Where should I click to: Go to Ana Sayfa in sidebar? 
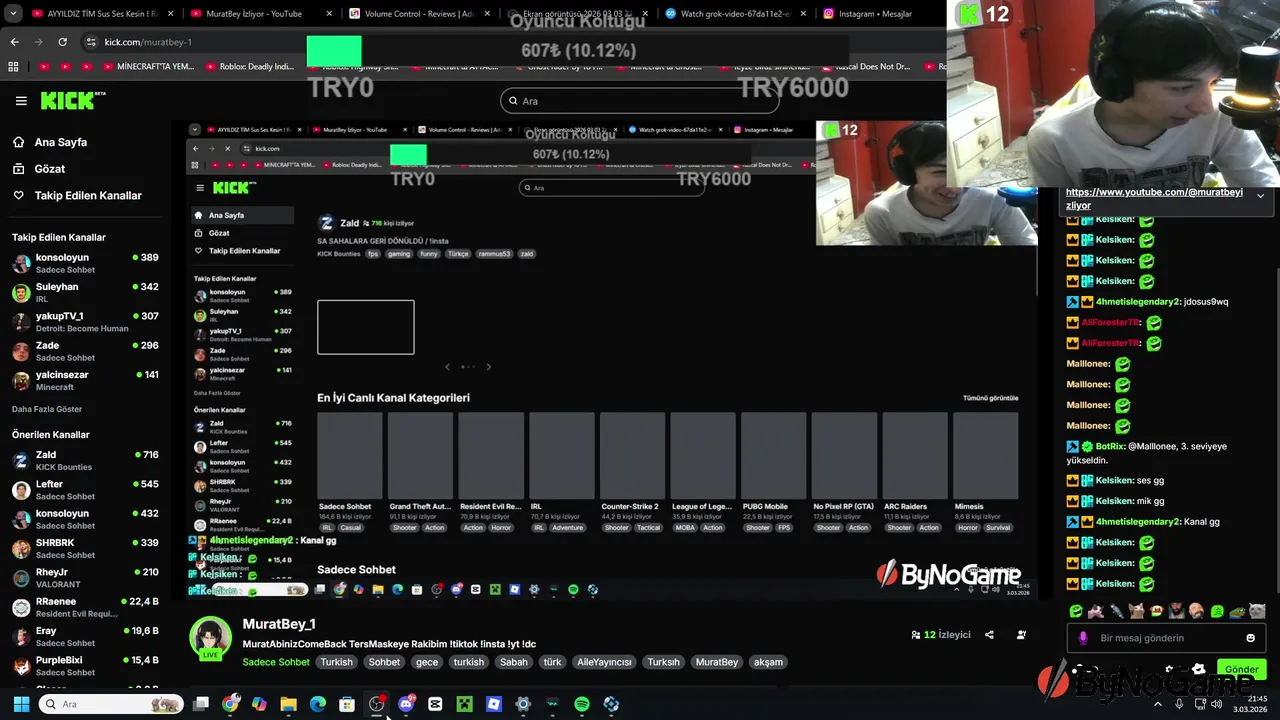(60, 142)
